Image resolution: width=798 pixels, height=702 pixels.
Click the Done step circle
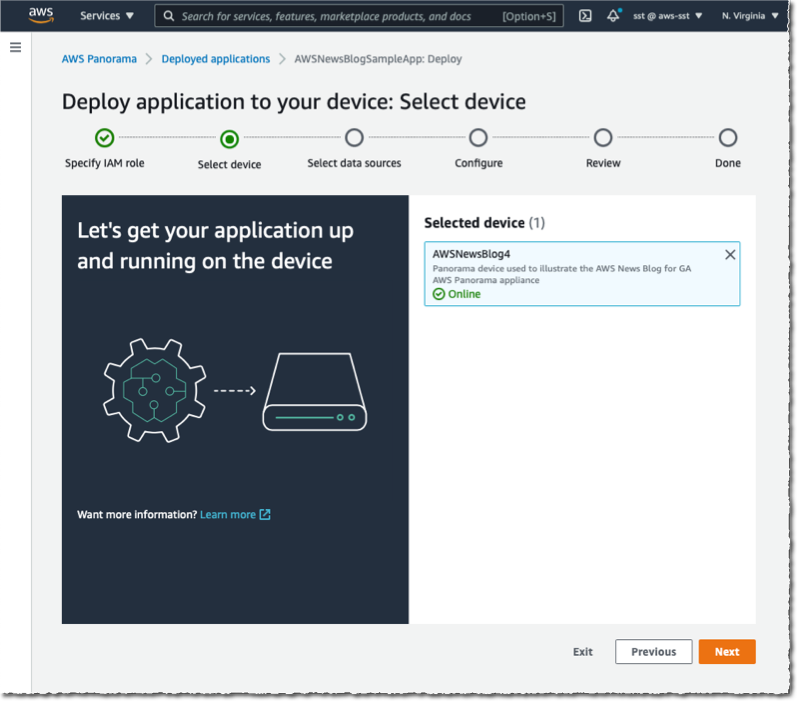728,137
